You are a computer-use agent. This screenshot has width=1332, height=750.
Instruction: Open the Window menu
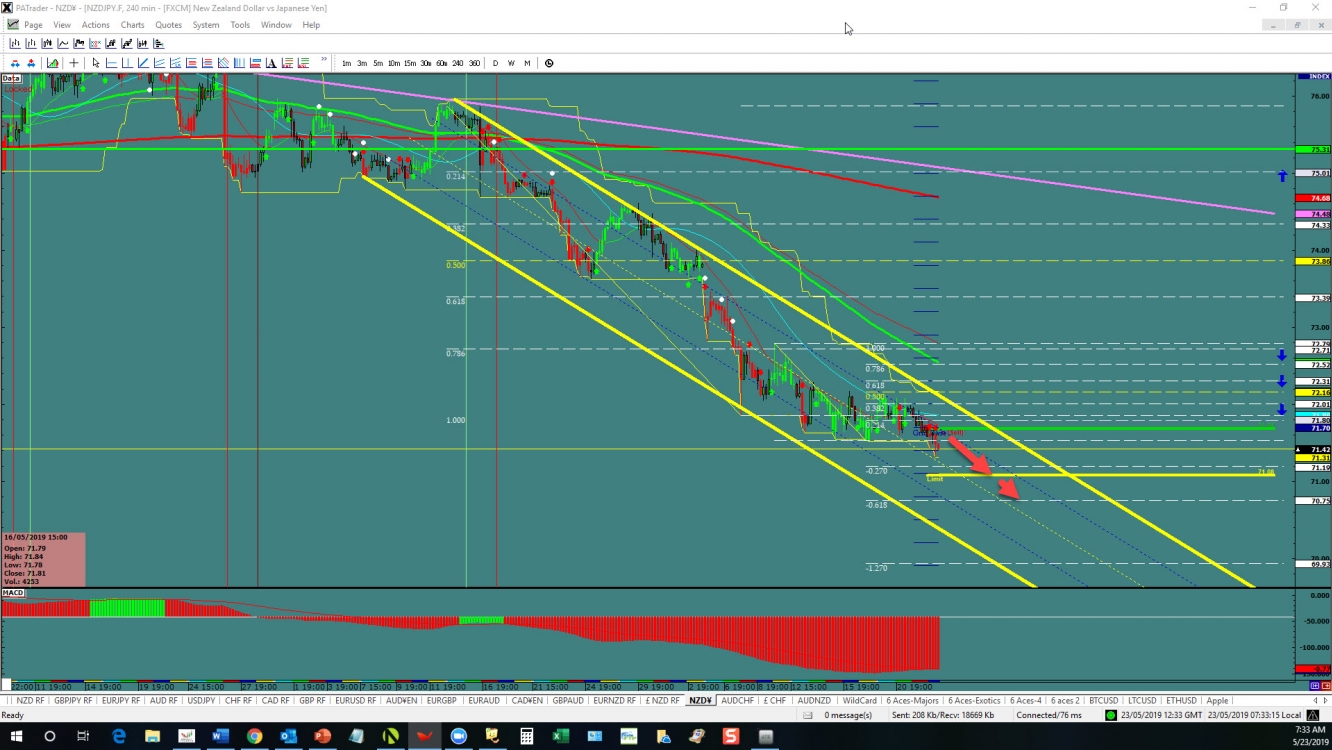point(276,25)
